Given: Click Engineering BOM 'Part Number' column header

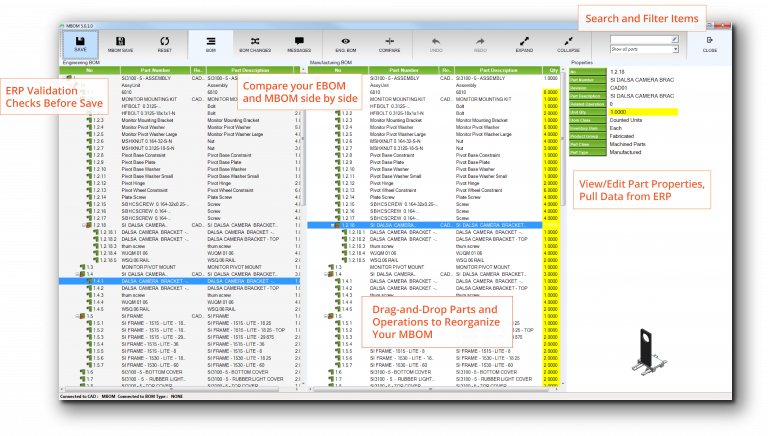Looking at the screenshot, I should (x=155, y=70).
